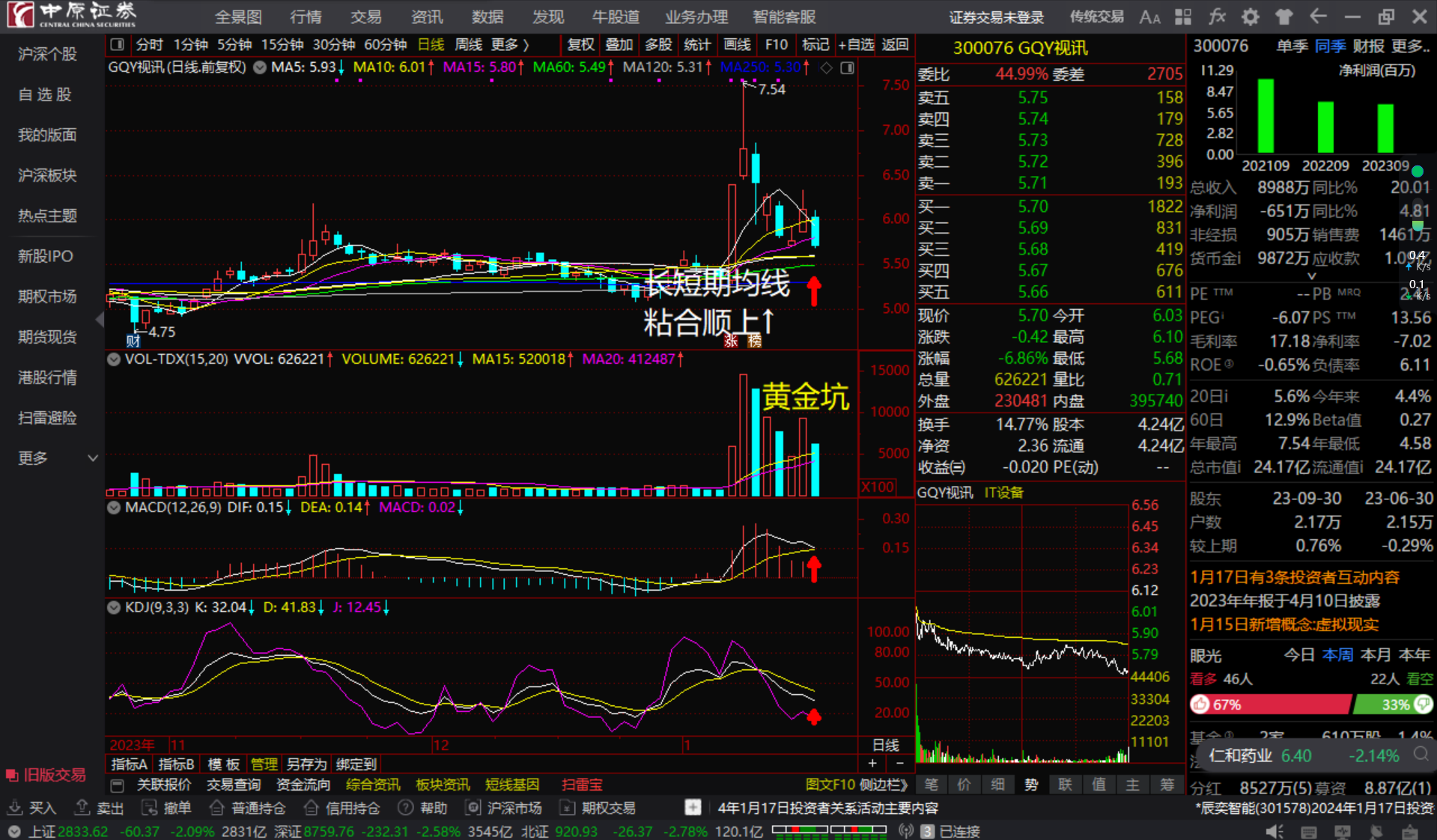Select the 势 tab under mini chart
The height and width of the screenshot is (840, 1437).
pos(1031,785)
